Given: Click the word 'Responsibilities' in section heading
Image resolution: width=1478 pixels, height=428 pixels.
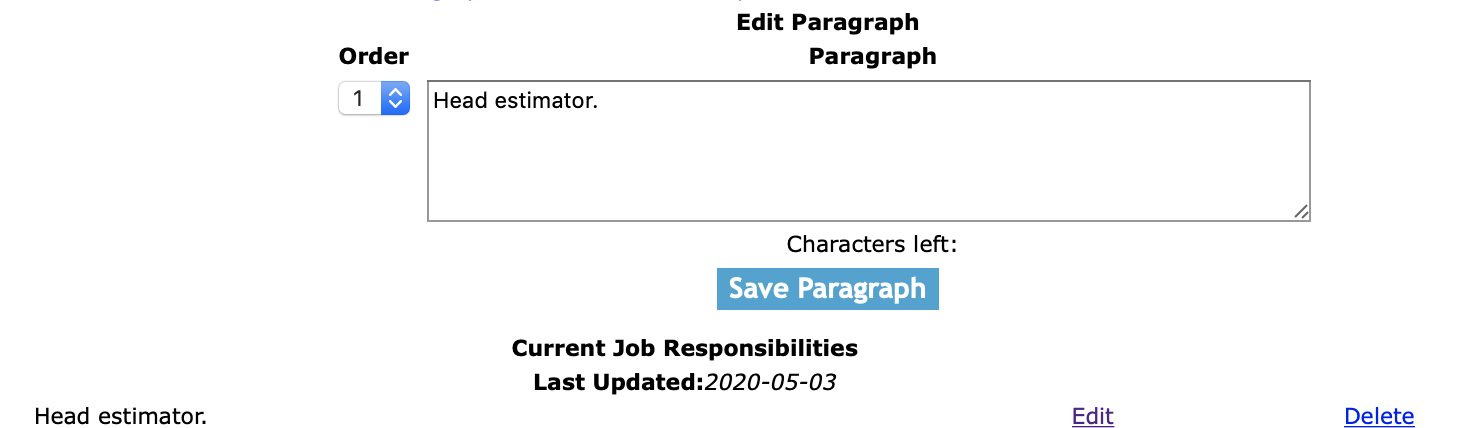Looking at the screenshot, I should (761, 348).
